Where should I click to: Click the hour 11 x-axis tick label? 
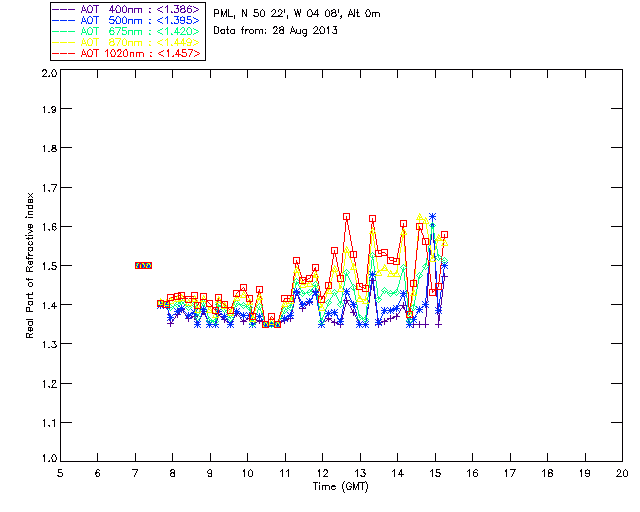[x=285, y=473]
